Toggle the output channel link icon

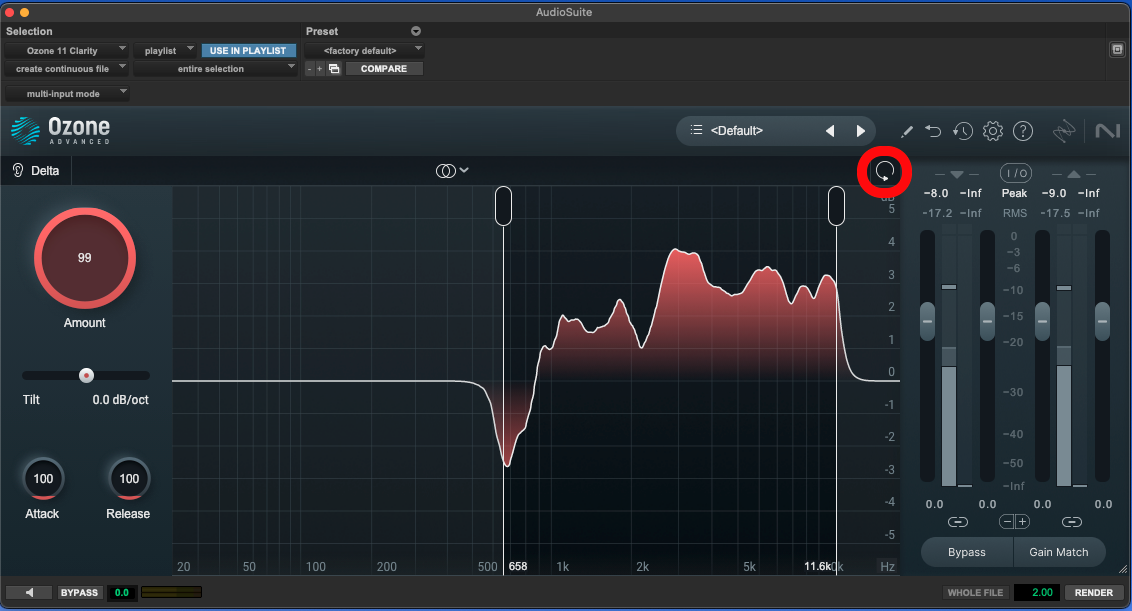1072,521
